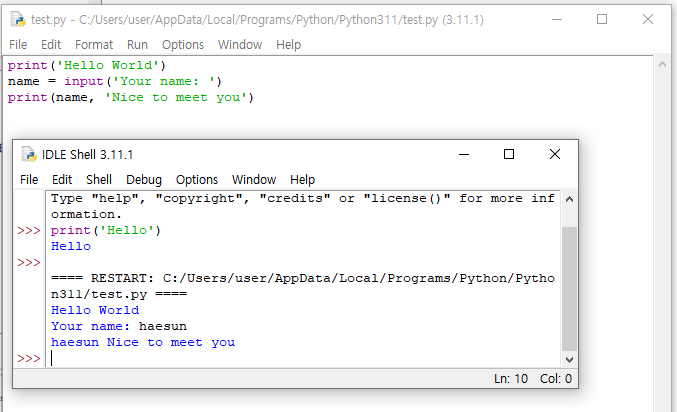Click the shell scrollbar up arrow
Screen dimensions: 677x412
click(569, 199)
